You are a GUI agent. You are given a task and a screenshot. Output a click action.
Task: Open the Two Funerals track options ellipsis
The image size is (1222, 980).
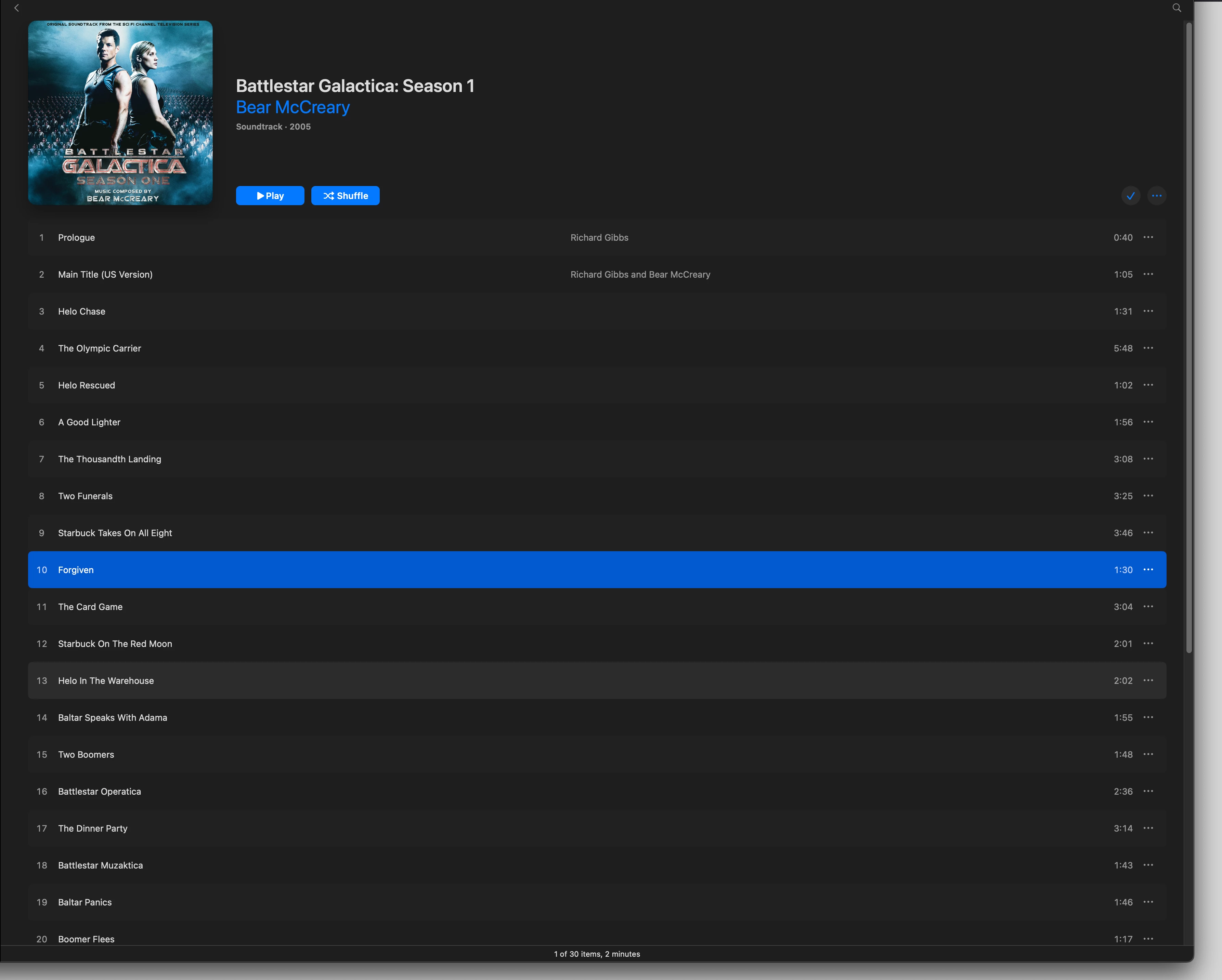1148,496
